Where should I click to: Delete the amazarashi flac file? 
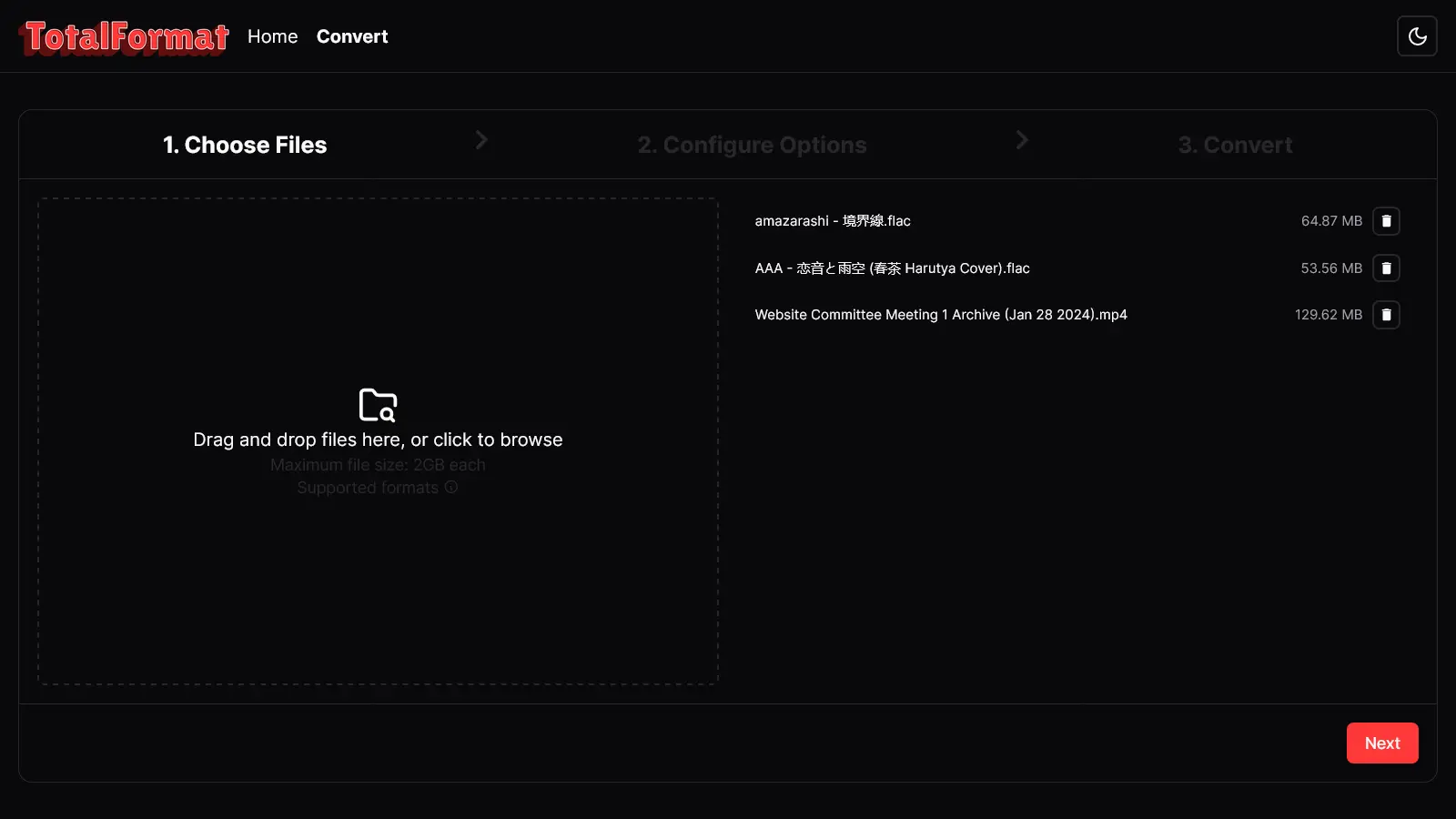pos(1386,221)
